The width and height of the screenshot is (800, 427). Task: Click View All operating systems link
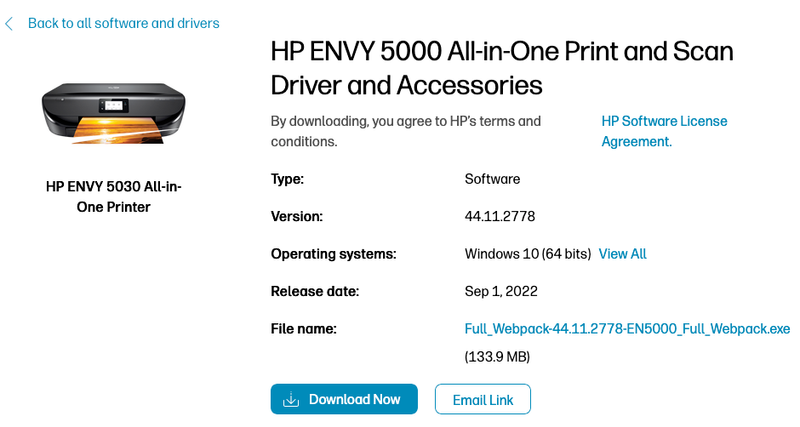tap(622, 254)
